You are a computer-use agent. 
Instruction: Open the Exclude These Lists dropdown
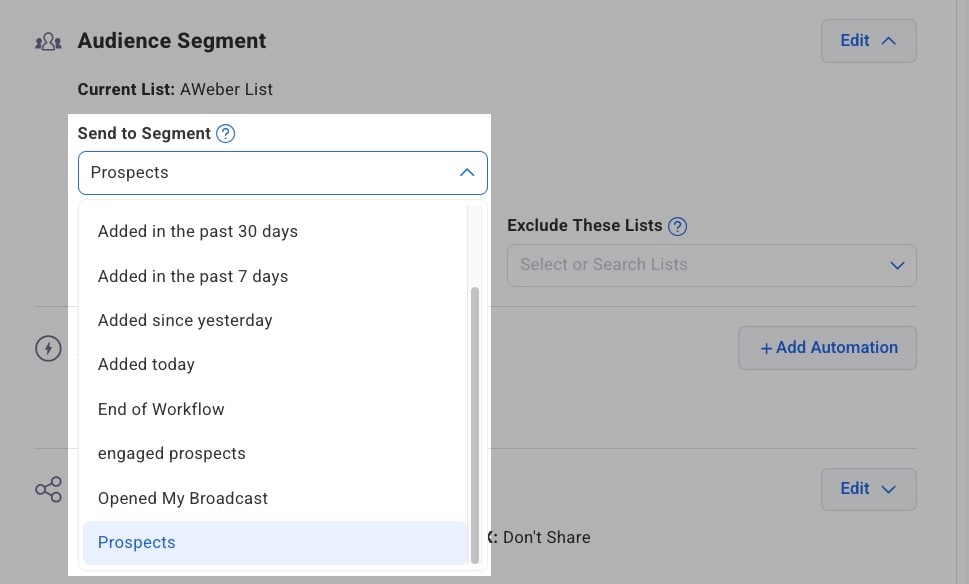pyautogui.click(x=896, y=265)
